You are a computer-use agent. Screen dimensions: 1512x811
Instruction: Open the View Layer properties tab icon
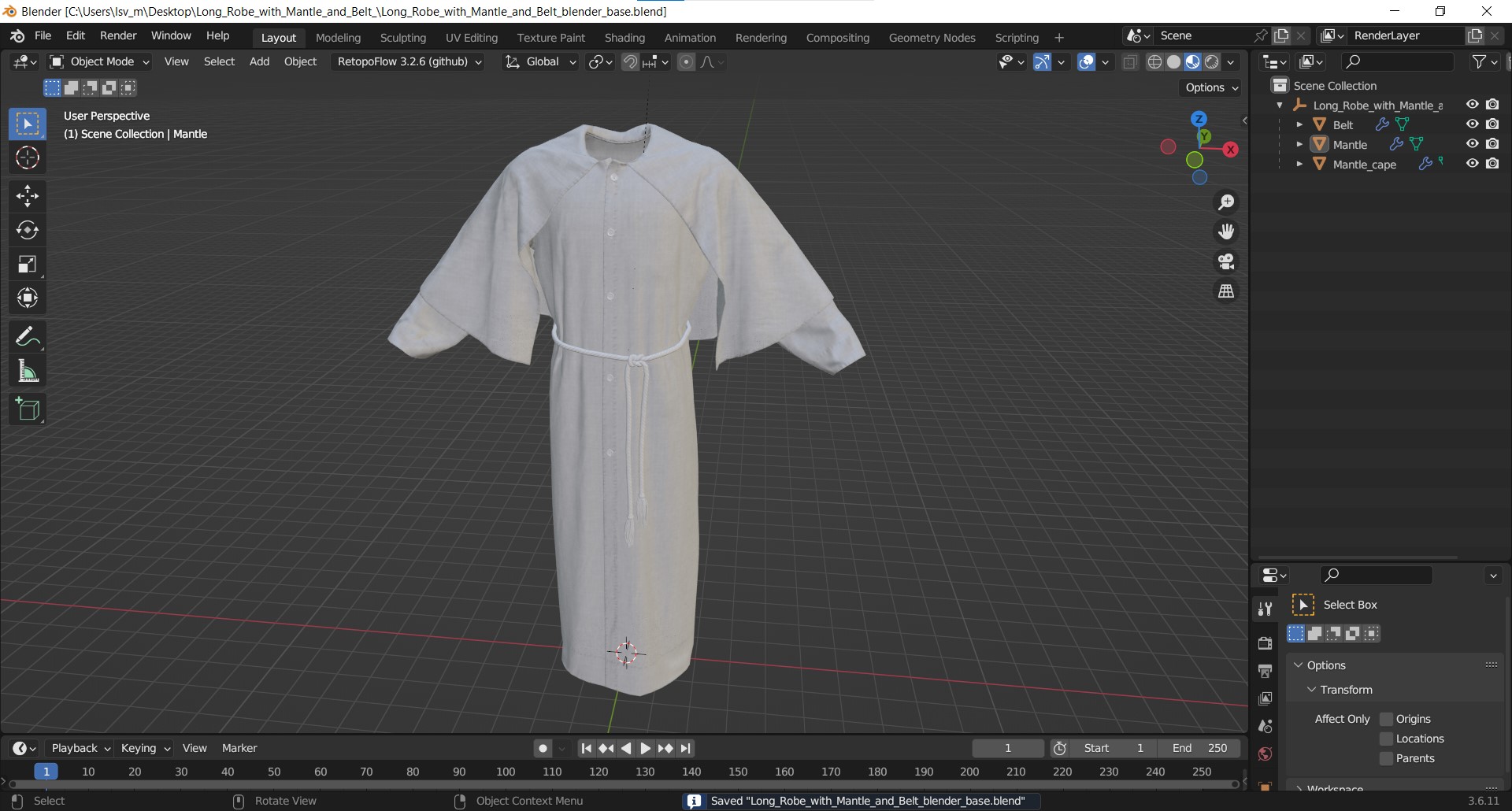click(1265, 698)
